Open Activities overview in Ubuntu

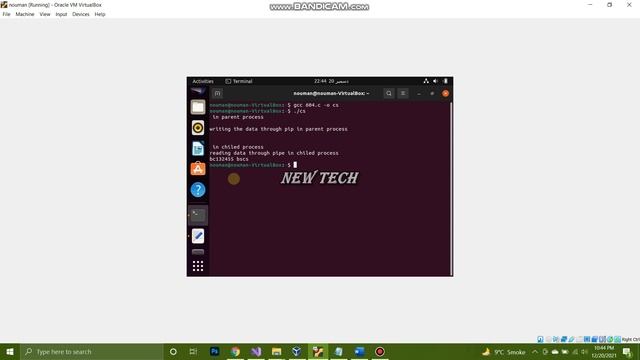tap(203, 81)
